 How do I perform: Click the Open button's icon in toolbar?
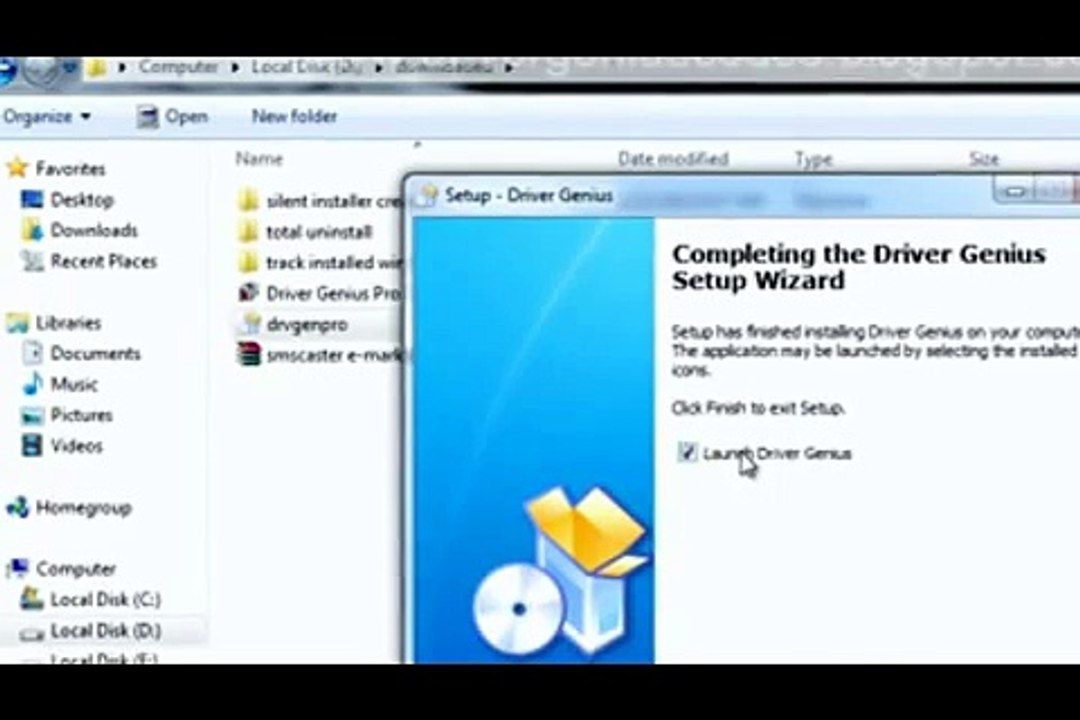[147, 117]
